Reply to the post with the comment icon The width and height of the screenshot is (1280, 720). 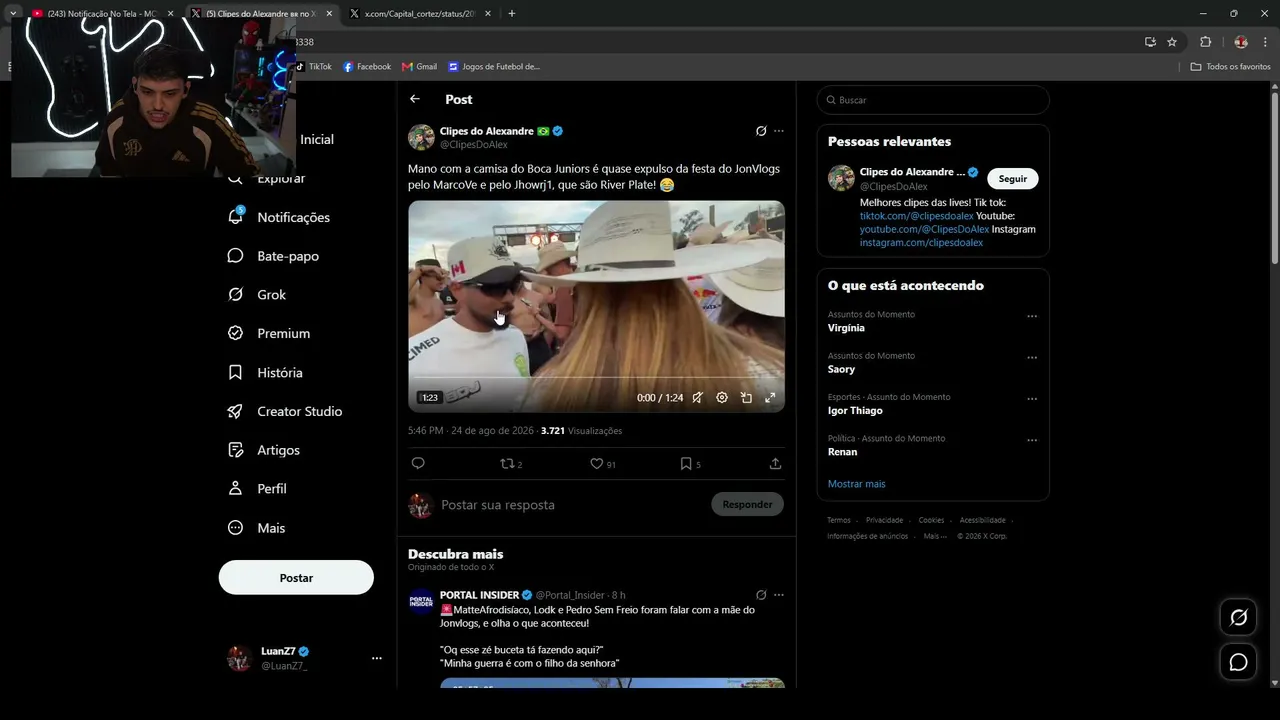418,463
